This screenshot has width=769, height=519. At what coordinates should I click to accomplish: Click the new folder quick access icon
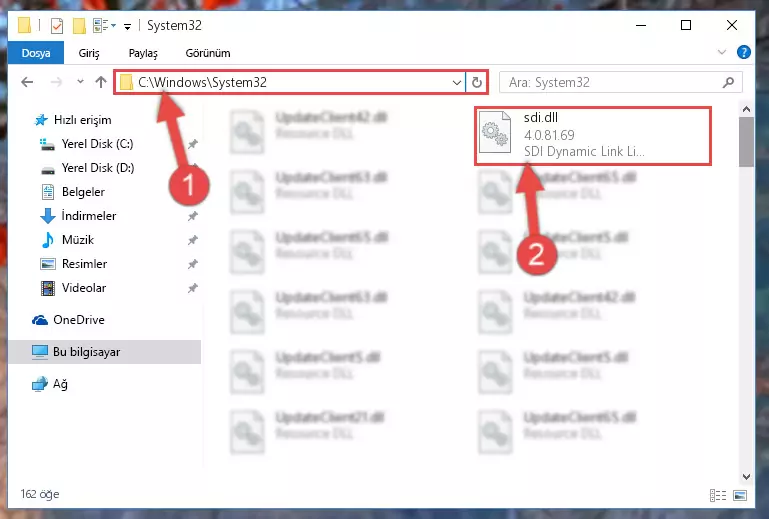79,26
